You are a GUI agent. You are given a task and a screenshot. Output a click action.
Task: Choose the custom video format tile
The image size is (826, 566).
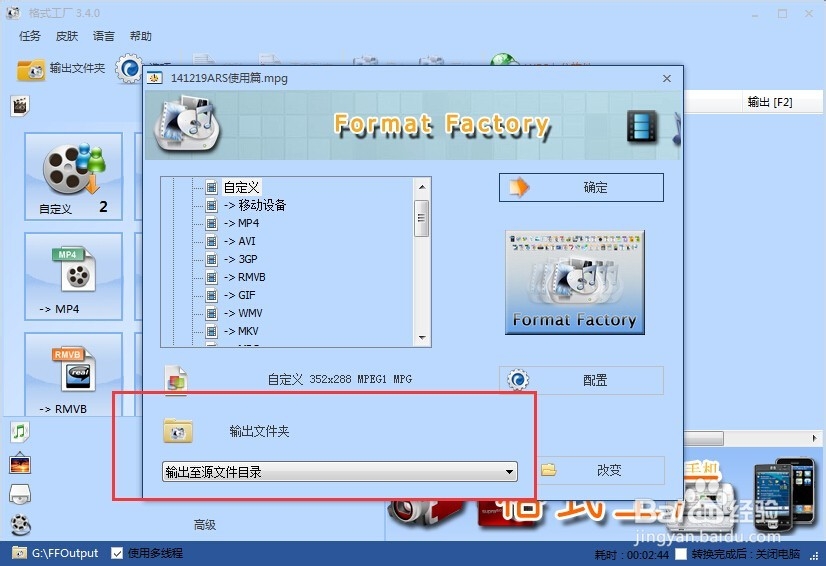point(73,177)
